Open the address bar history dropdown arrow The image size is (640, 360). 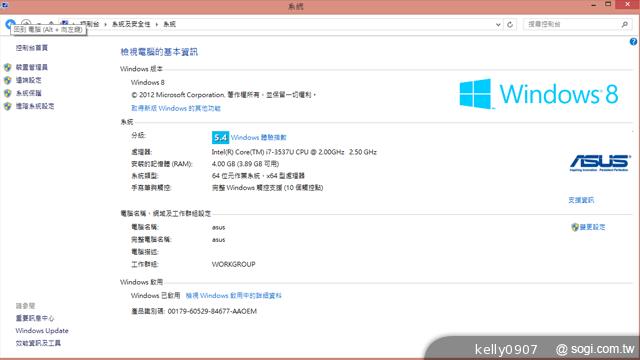click(x=498, y=24)
